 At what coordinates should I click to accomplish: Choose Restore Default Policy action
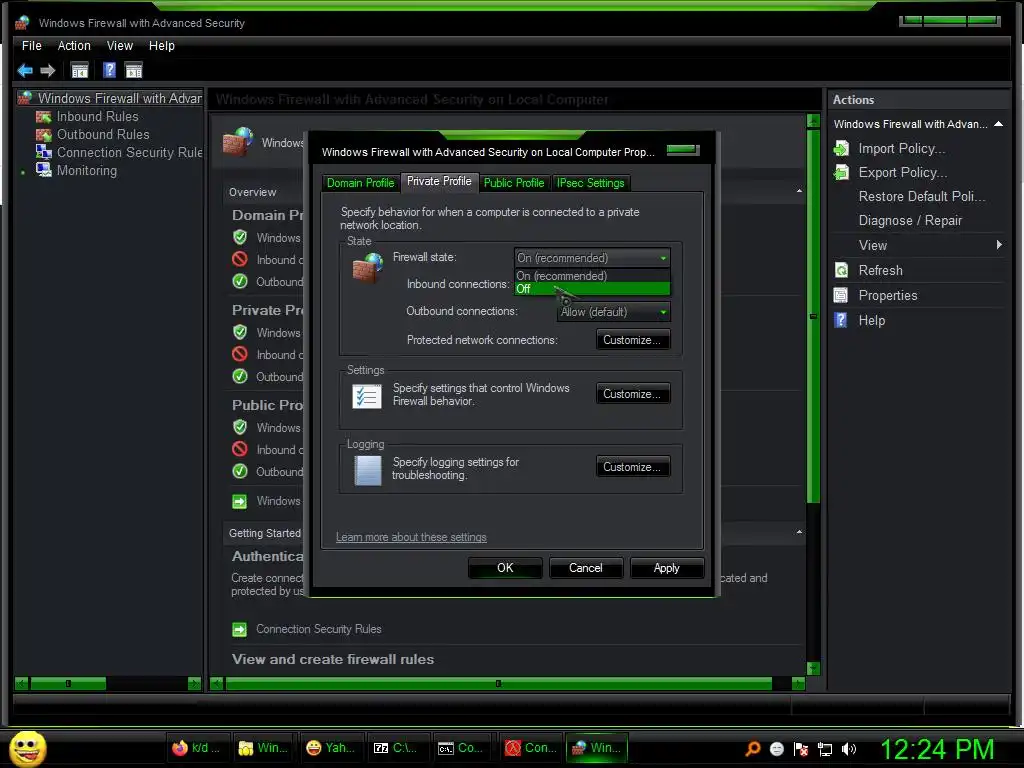[921, 197]
